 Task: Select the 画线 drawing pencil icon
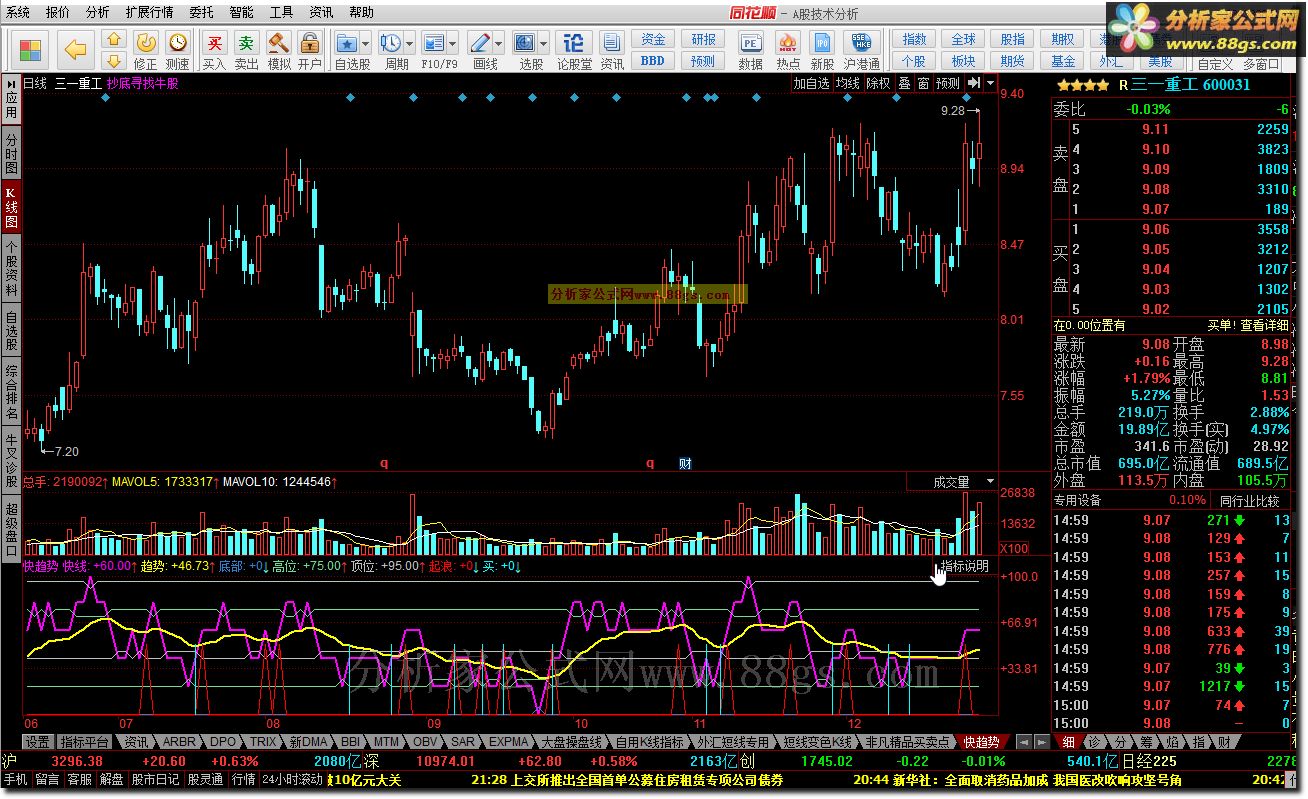coord(480,42)
